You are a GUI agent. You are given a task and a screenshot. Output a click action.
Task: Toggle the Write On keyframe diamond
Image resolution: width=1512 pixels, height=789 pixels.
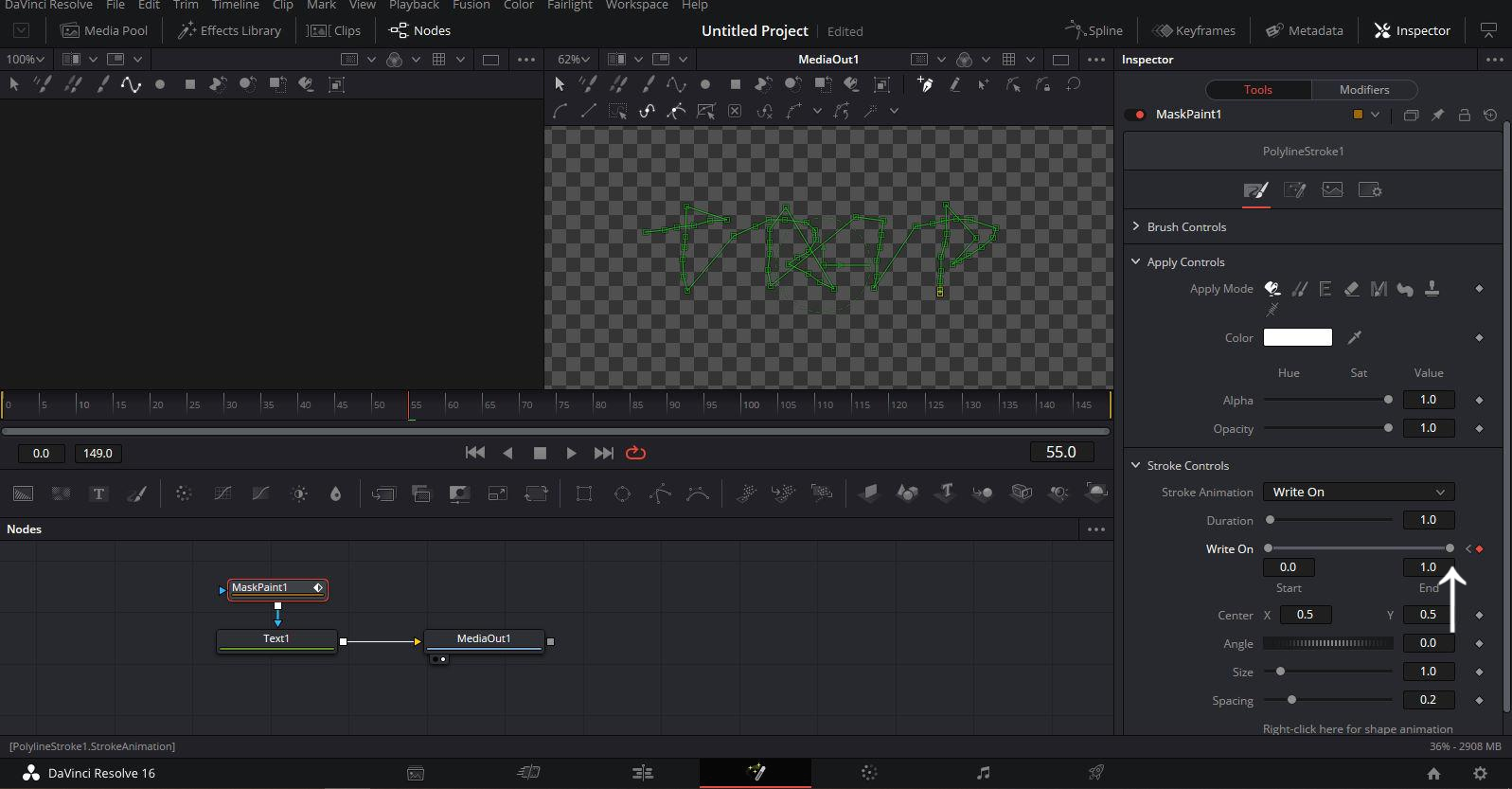point(1480,548)
